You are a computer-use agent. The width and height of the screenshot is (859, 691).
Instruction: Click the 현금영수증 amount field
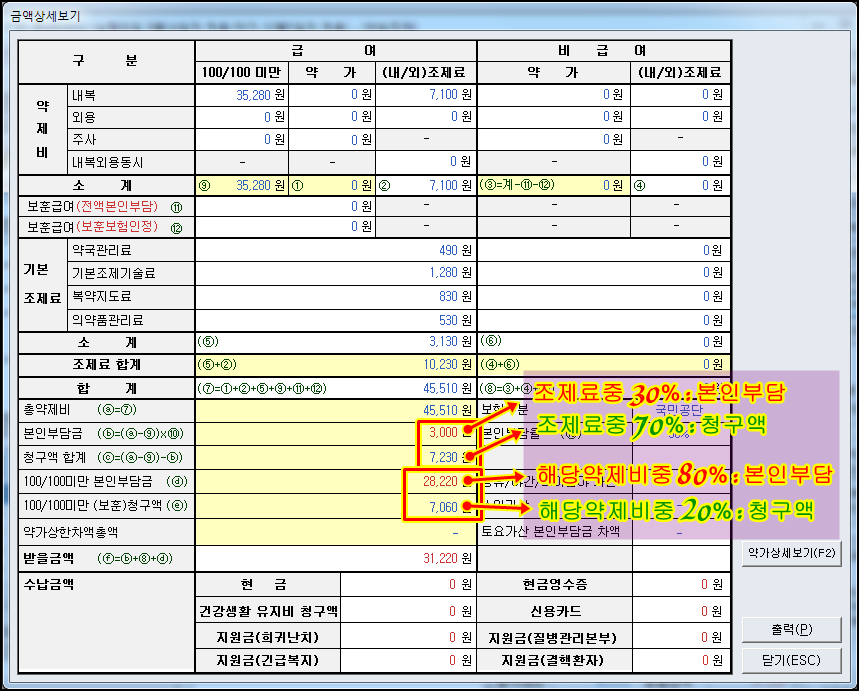pos(681,586)
